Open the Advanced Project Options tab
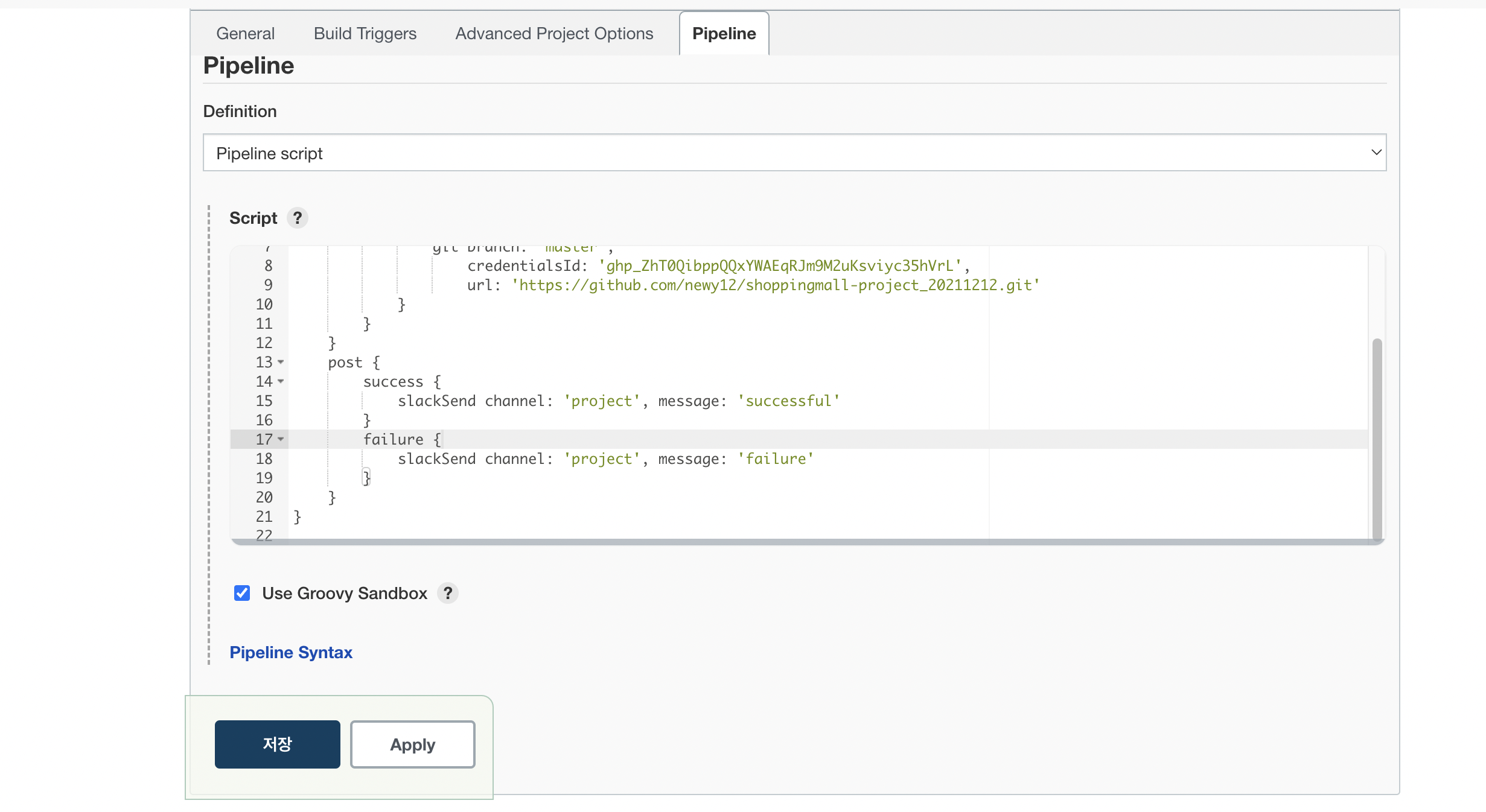Screen dimensions: 1486x812 coord(554,33)
